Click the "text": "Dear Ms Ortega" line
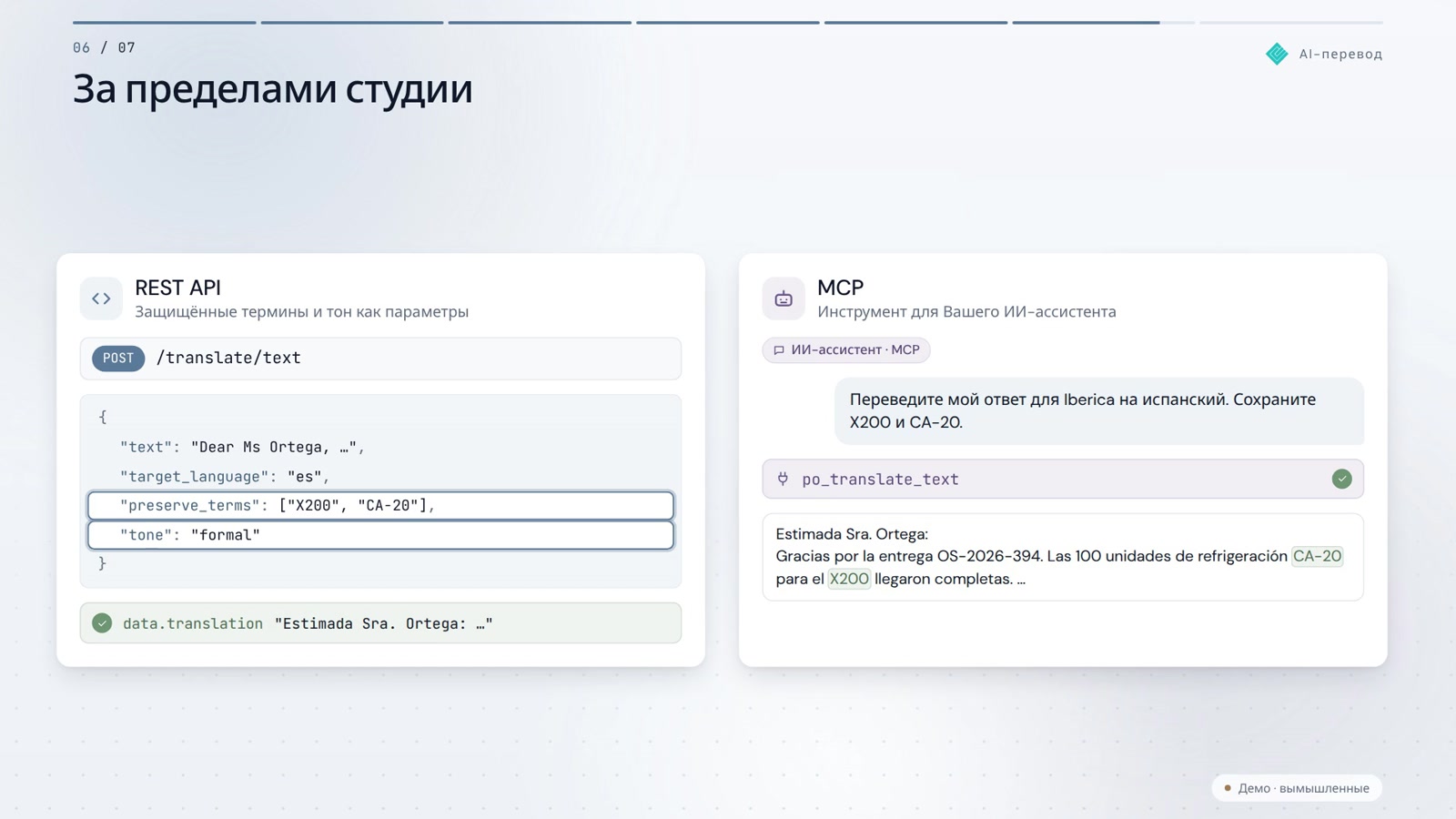Image resolution: width=1456 pixels, height=819 pixels. coord(242,447)
